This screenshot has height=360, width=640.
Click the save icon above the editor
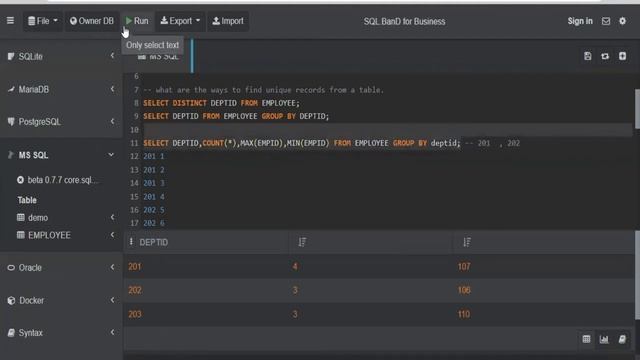point(587,56)
